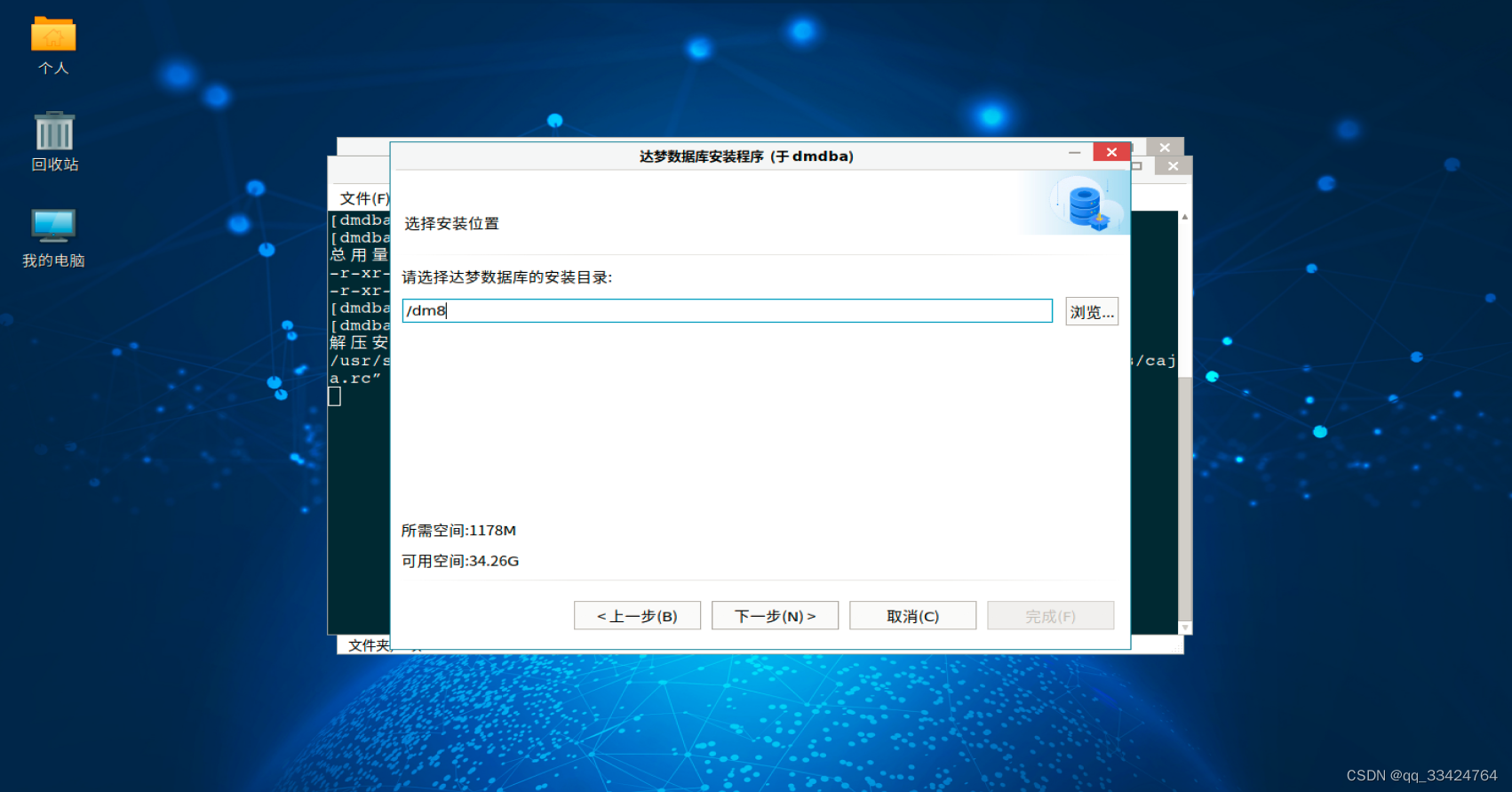Click the 浏览... browse button
The width and height of the screenshot is (1512, 792).
pos(1092,311)
